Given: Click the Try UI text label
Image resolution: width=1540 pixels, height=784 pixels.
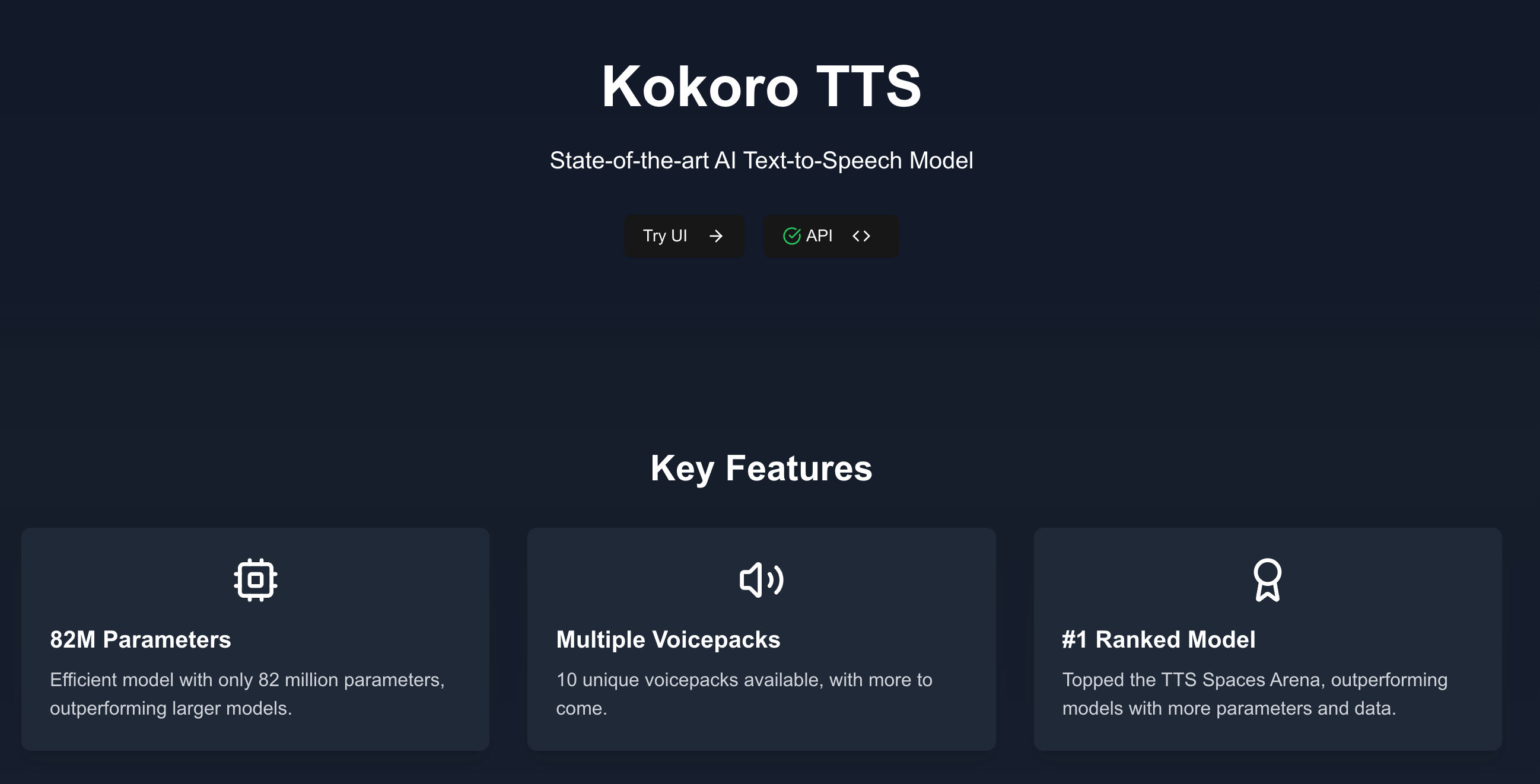Looking at the screenshot, I should [x=665, y=236].
